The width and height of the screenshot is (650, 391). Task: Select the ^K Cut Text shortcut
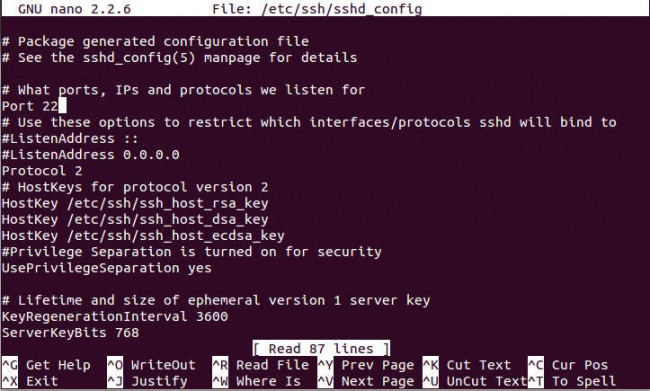[467, 365]
